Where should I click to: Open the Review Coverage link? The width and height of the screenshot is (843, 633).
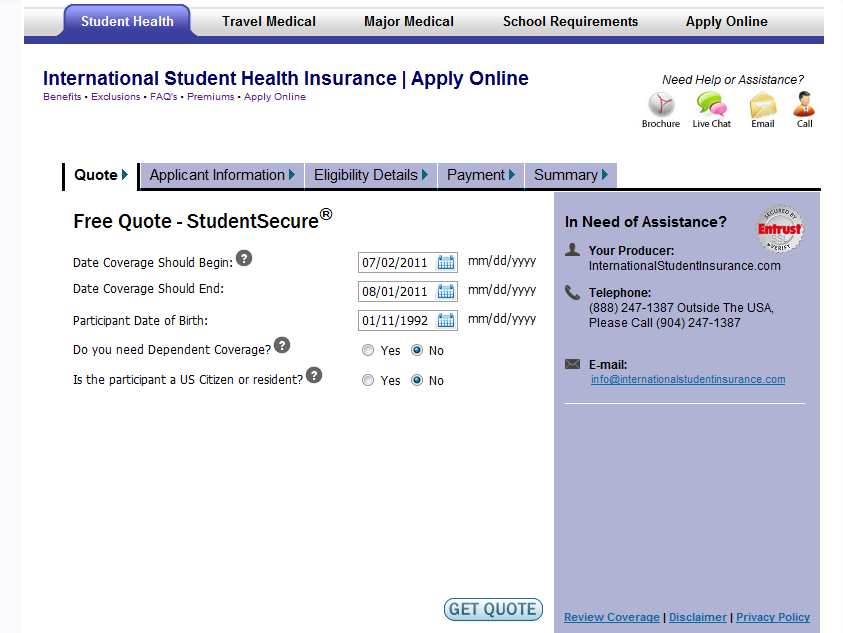(612, 617)
